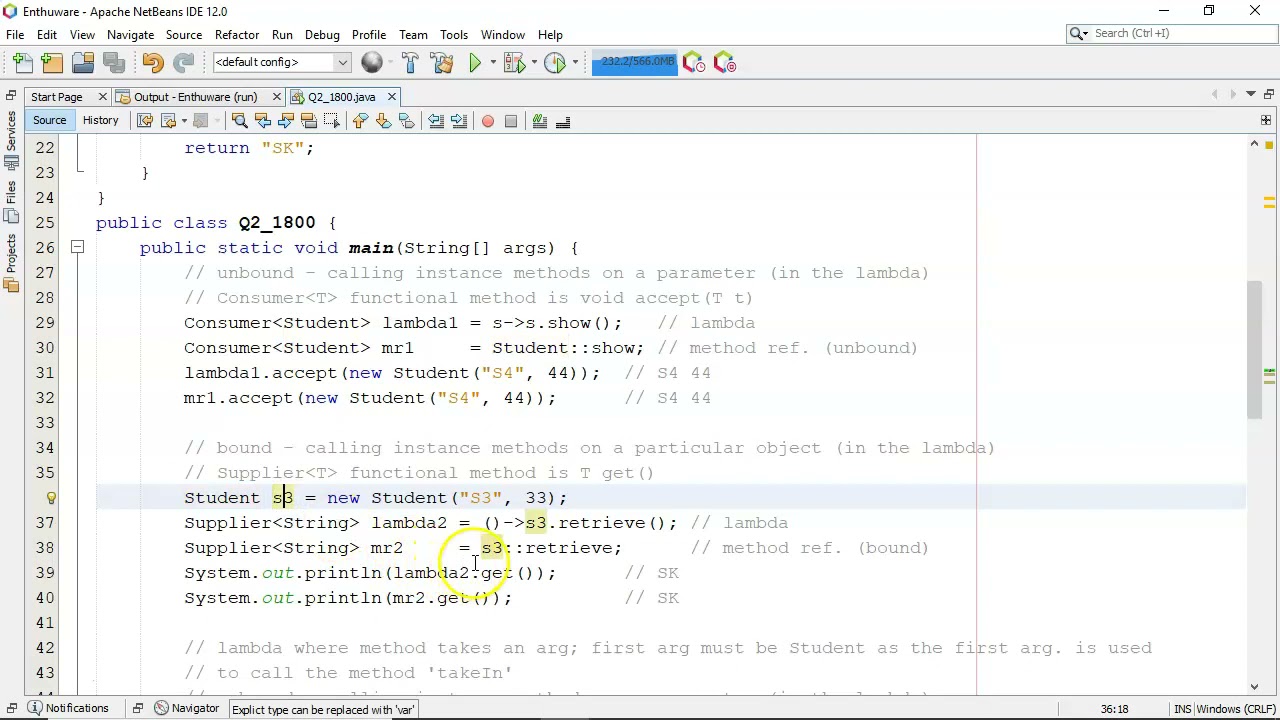Click the Find Selection magnifier icon
The height and width of the screenshot is (720, 1280).
240,121
